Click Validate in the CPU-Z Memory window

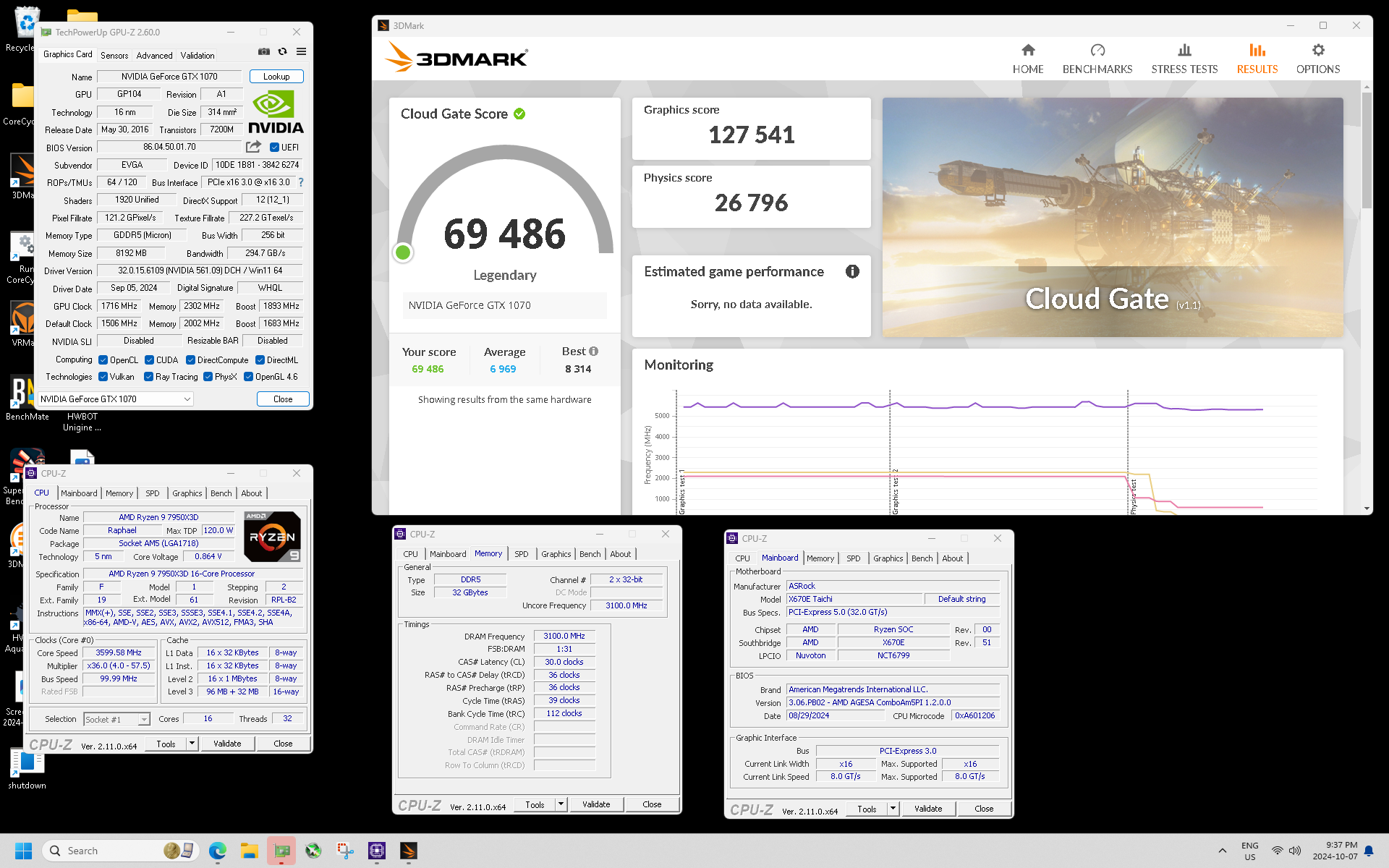(596, 804)
